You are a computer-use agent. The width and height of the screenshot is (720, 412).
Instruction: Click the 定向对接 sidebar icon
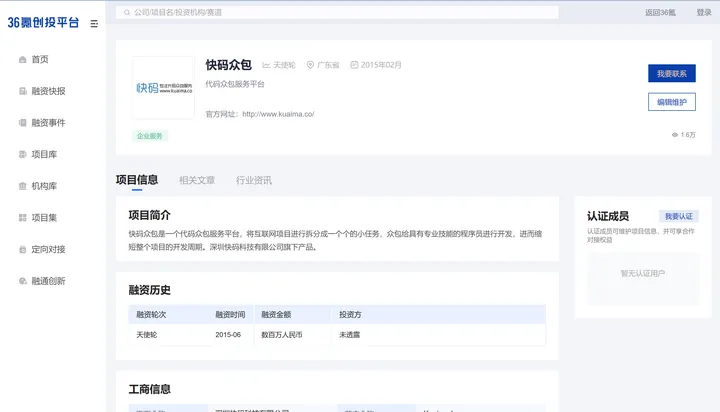click(x=22, y=249)
